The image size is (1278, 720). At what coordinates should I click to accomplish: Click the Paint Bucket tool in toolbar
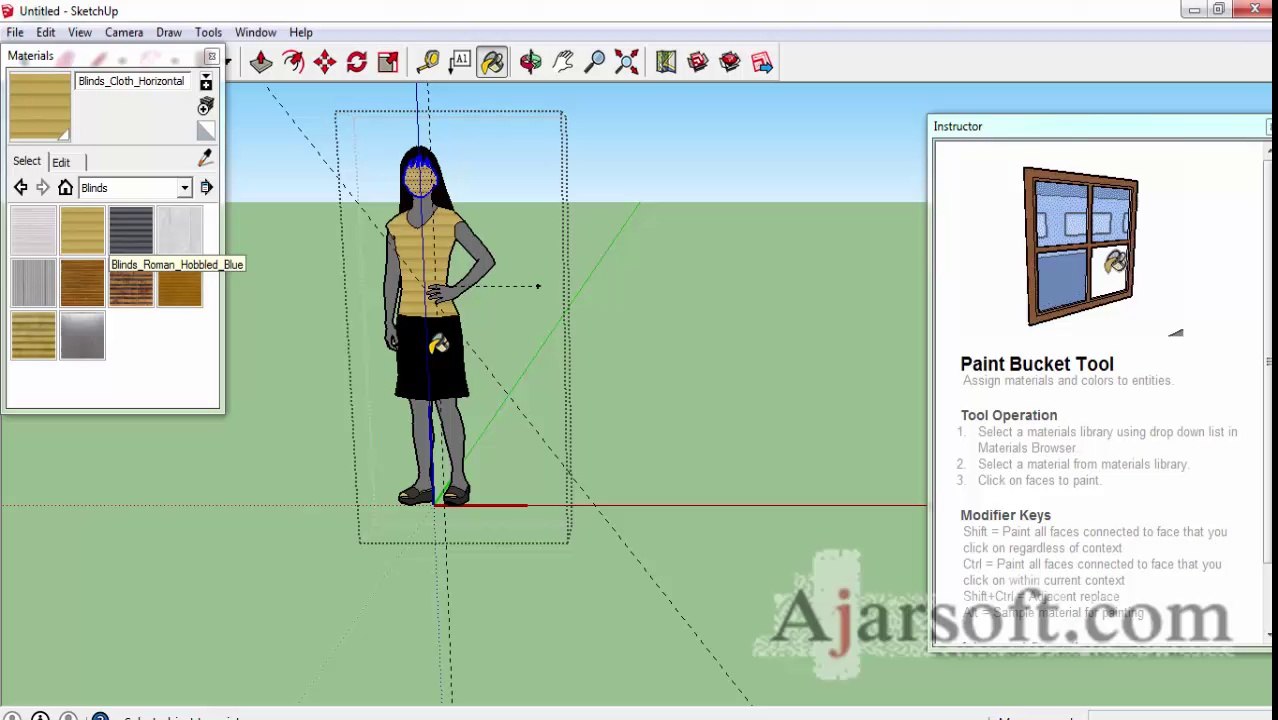click(x=492, y=62)
